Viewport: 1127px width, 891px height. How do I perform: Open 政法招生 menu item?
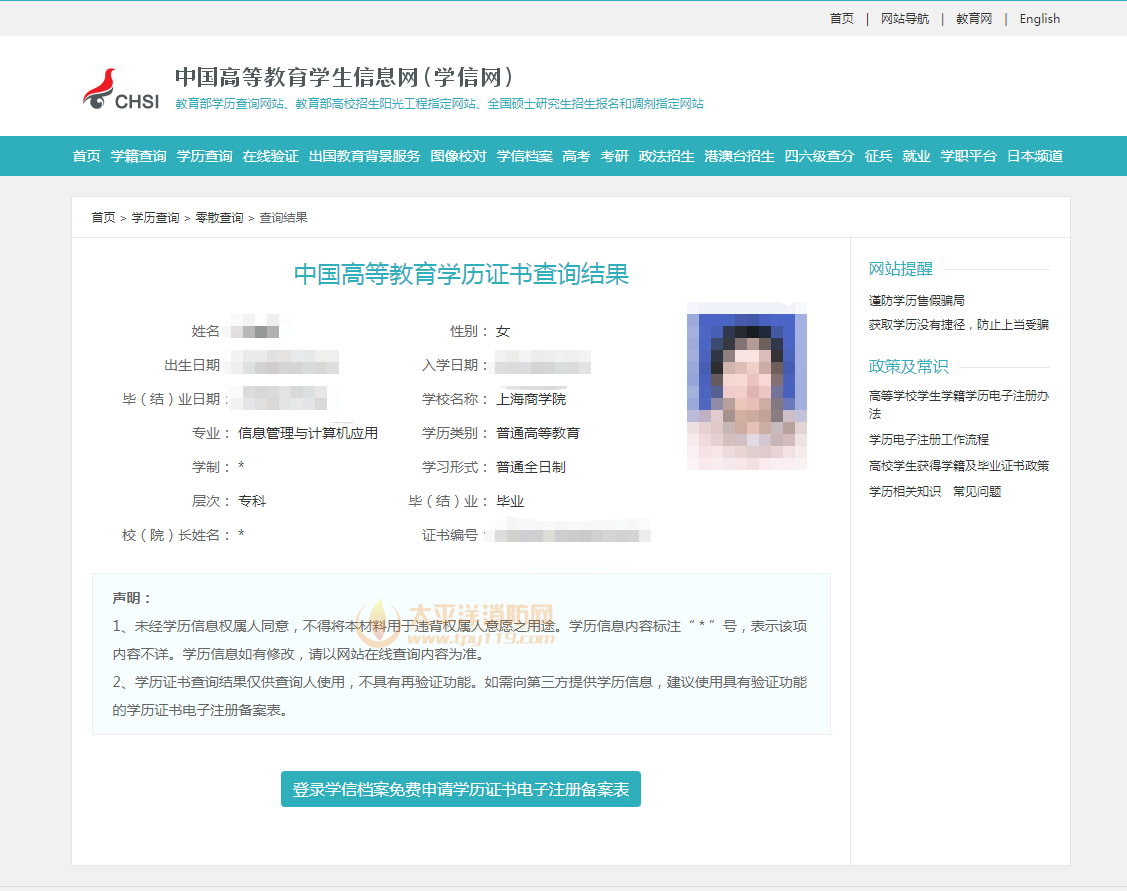point(666,156)
